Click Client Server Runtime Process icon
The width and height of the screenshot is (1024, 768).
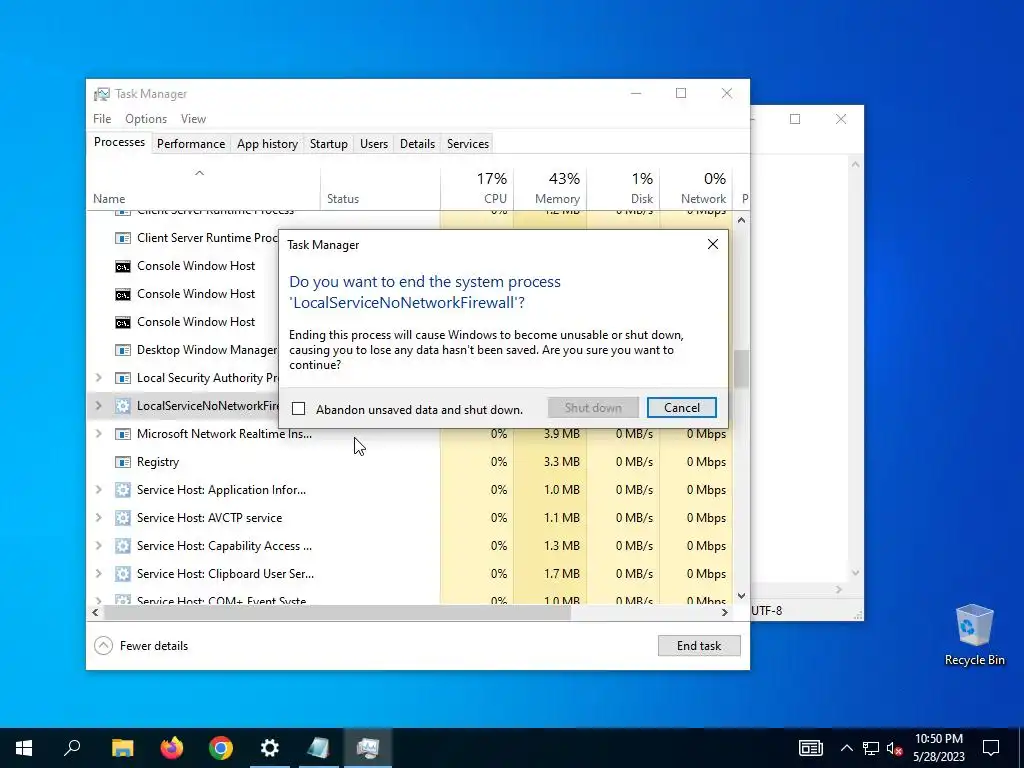coord(123,238)
